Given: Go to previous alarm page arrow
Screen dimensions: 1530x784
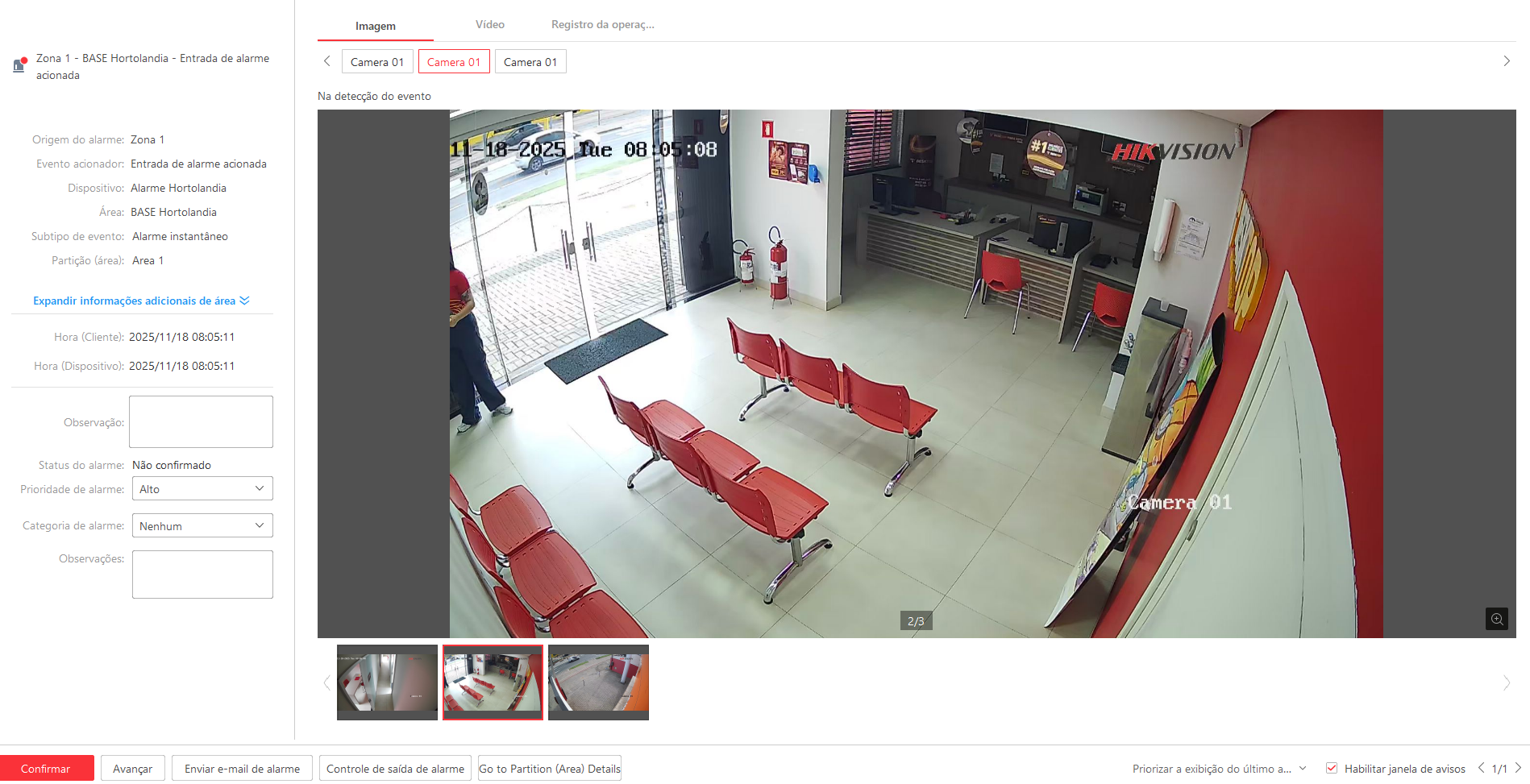Looking at the screenshot, I should [1481, 768].
